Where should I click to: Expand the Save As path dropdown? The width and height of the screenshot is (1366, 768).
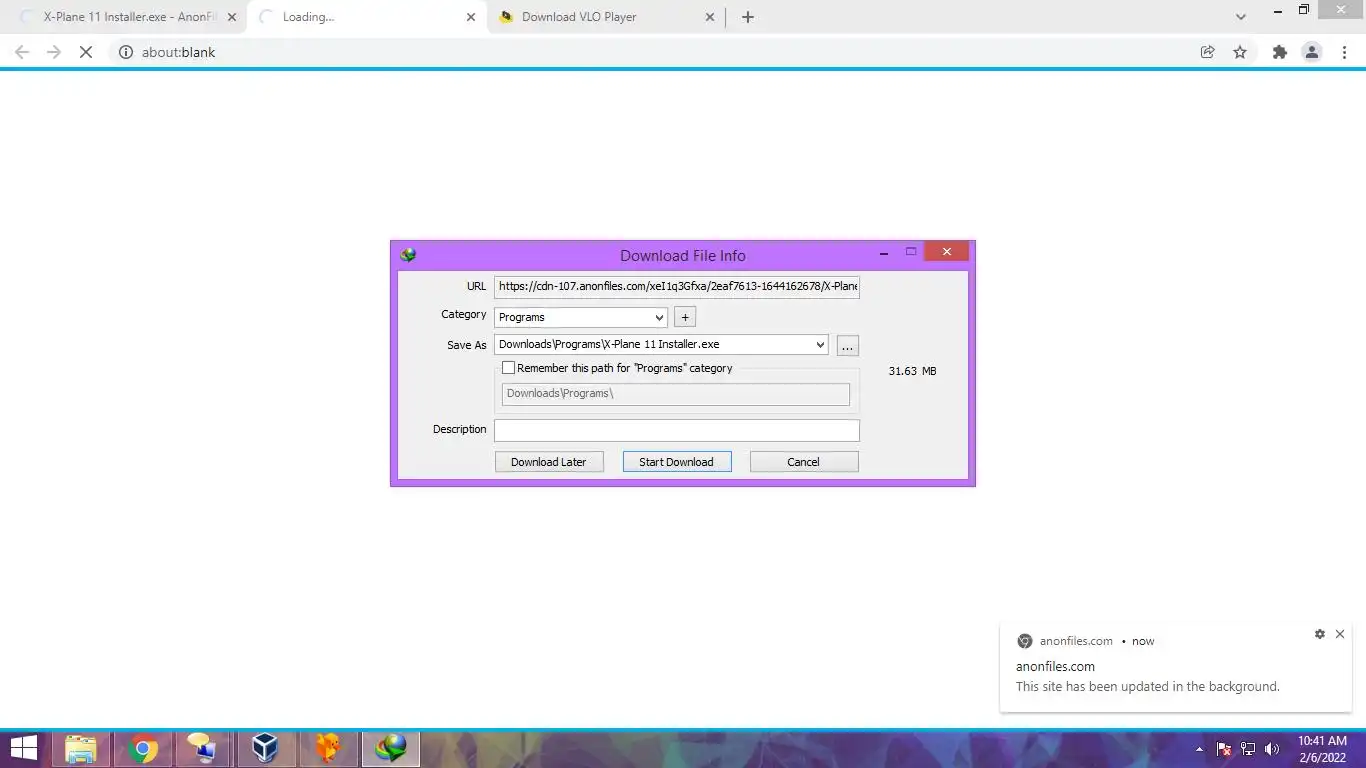820,344
